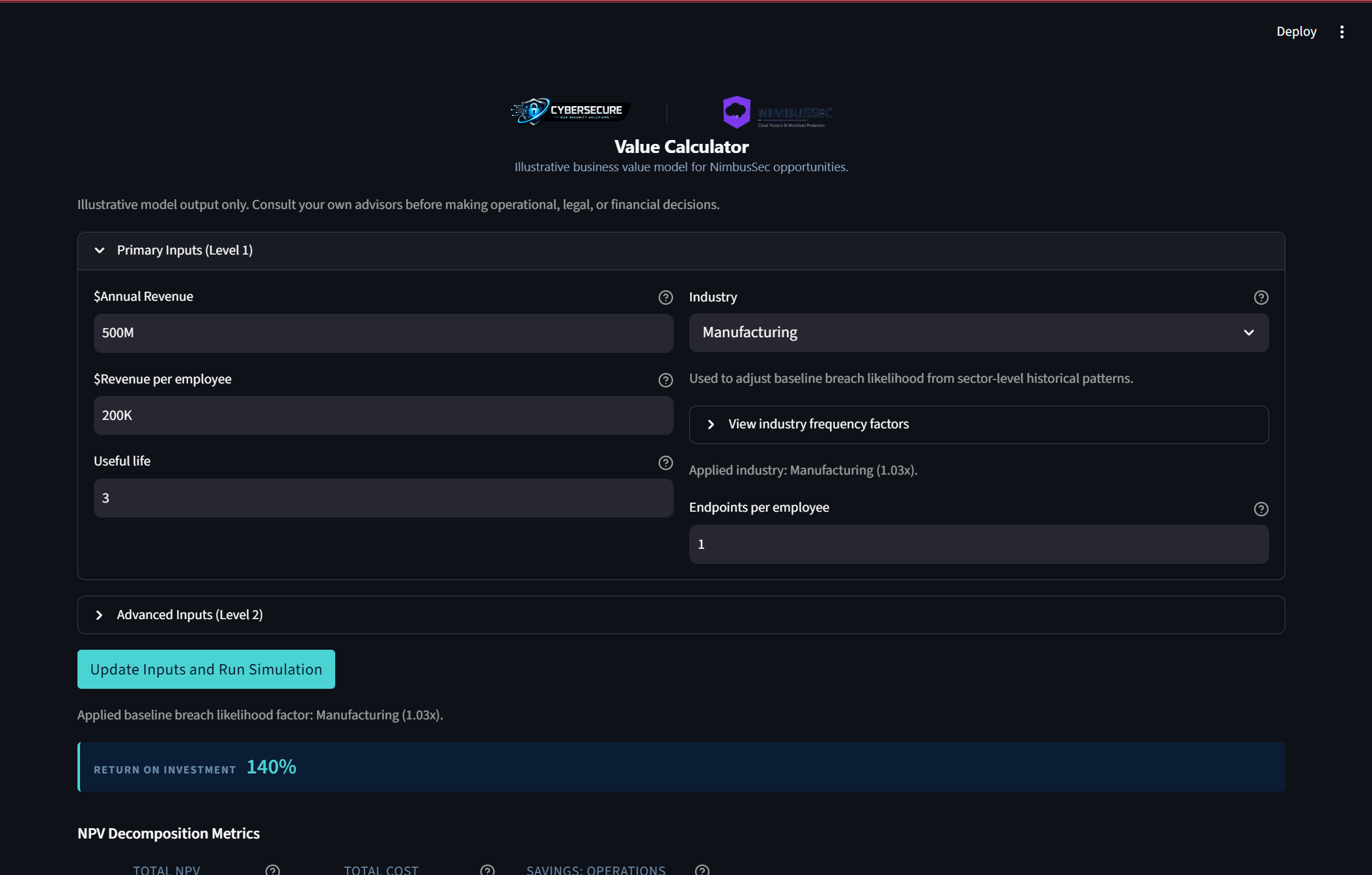Focus the Useful life input field

coord(383,498)
